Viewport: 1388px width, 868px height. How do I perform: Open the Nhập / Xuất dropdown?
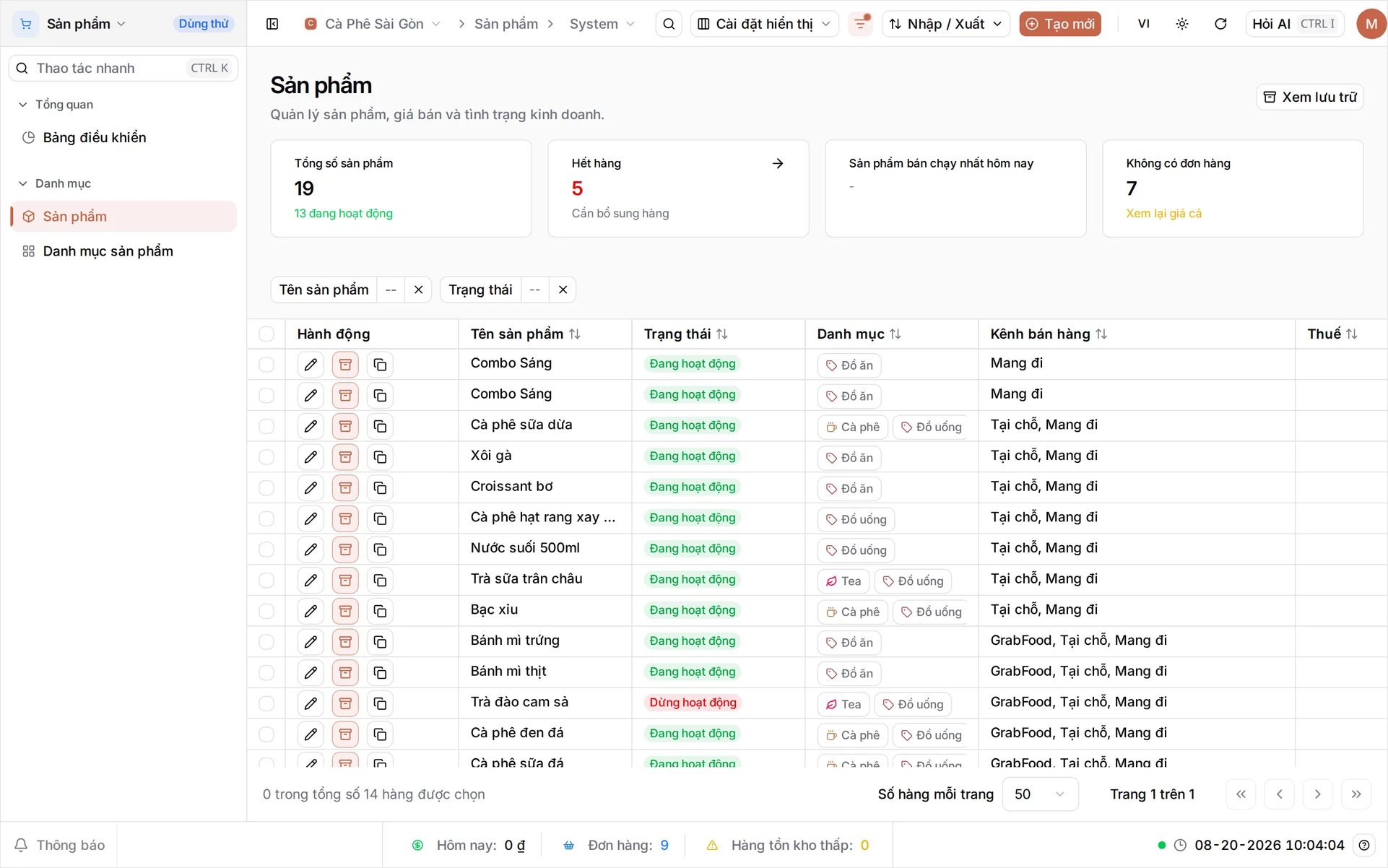945,24
